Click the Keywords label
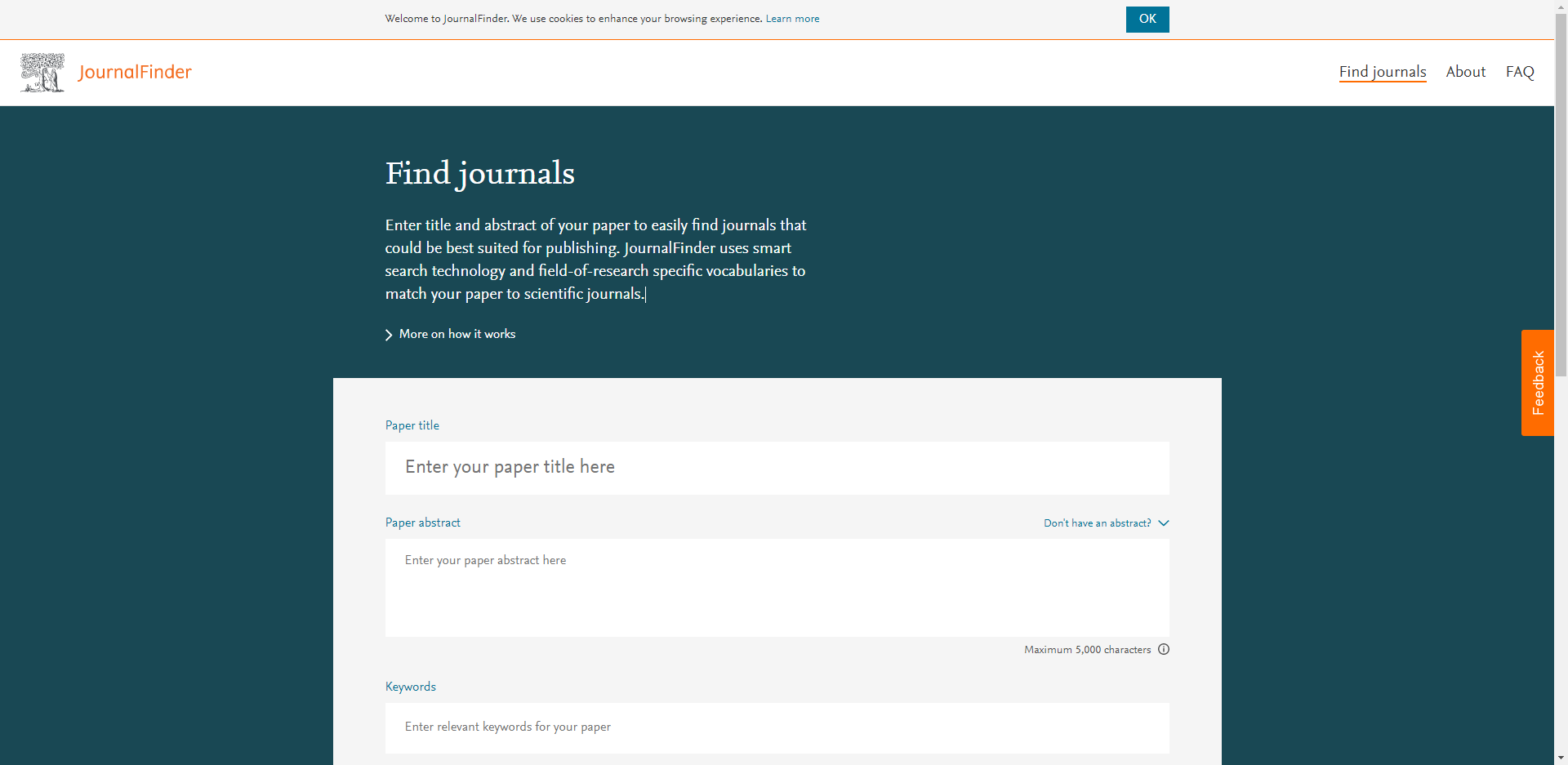The width and height of the screenshot is (1568, 765). [411, 687]
